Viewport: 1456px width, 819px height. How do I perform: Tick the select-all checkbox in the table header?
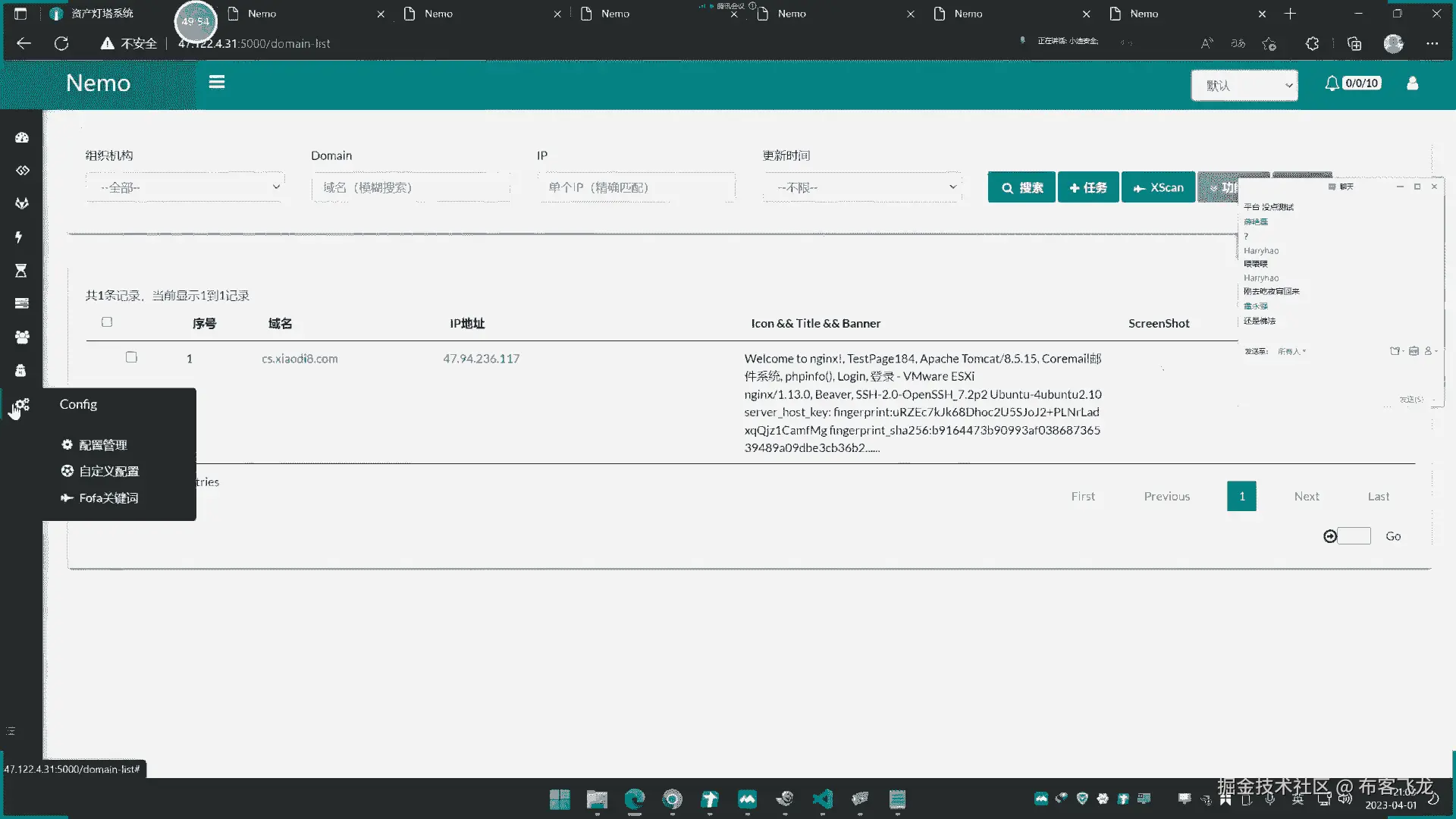tap(107, 322)
